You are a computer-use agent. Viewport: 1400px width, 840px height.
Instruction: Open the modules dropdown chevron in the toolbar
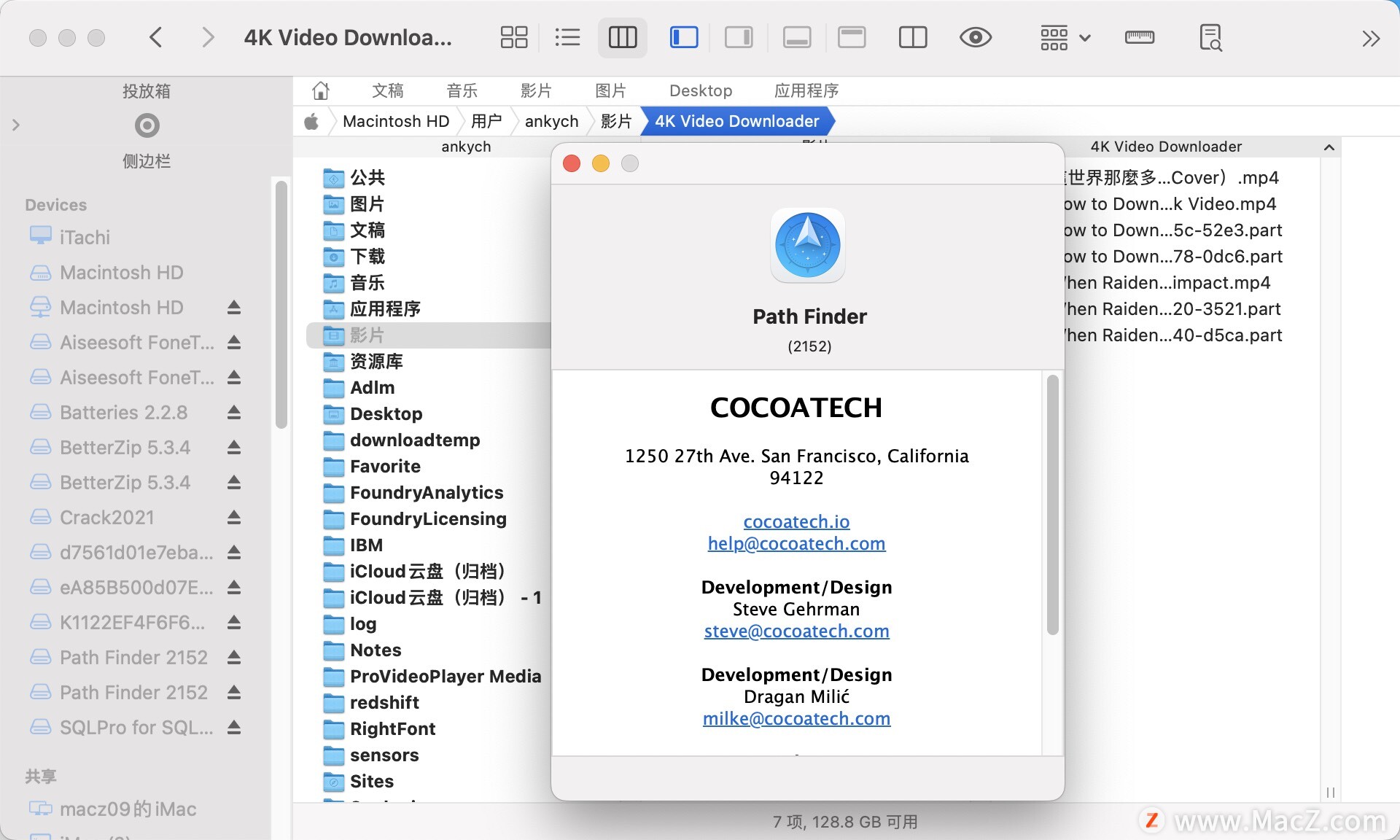click(1085, 37)
